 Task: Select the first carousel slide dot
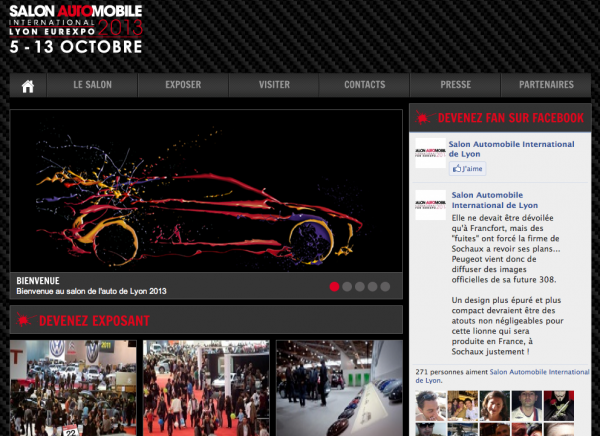pyautogui.click(x=335, y=286)
